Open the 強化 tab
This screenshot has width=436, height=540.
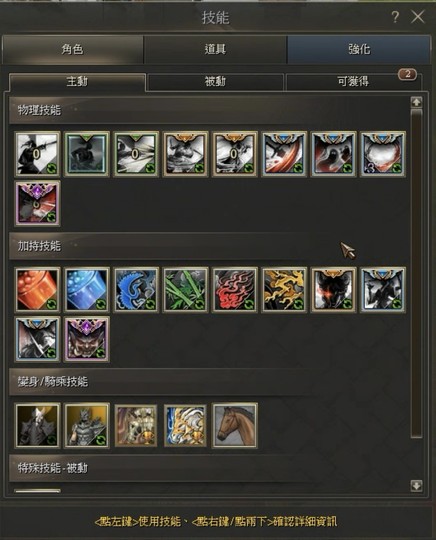pyautogui.click(x=359, y=49)
